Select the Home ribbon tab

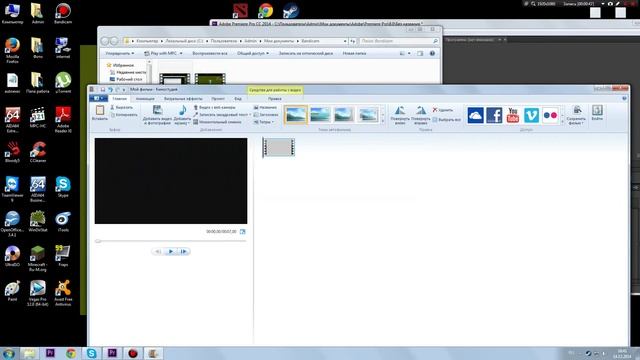[120, 99]
